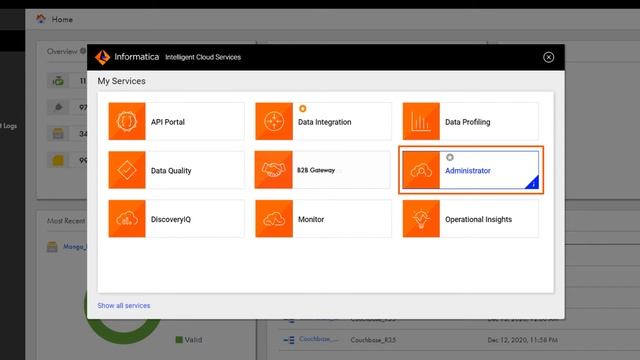The image size is (640, 360).
Task: Open the Mongo link in background list
Action: [x=75, y=247]
